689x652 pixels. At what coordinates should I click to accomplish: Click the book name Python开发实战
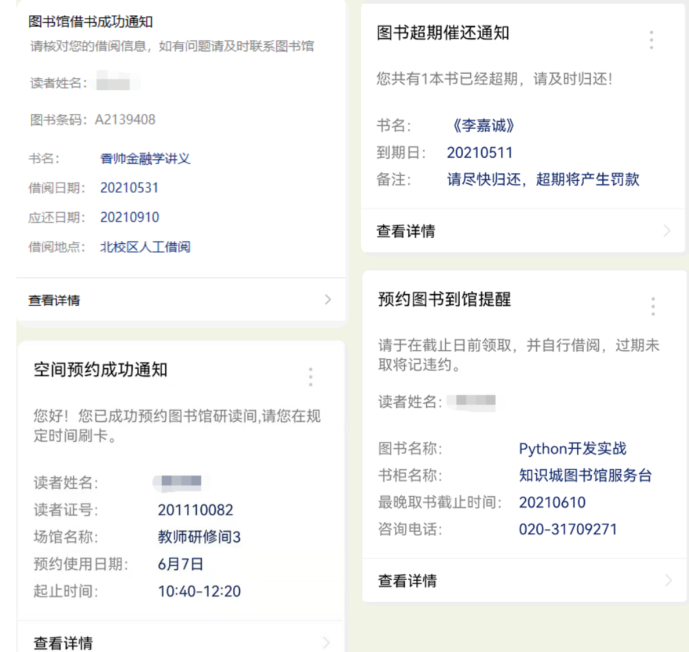(x=572, y=449)
